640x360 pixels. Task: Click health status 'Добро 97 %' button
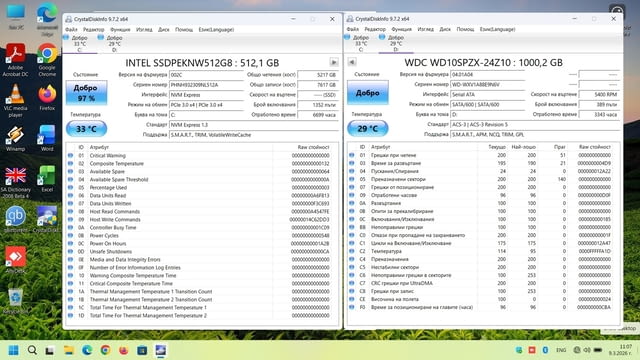[87, 93]
